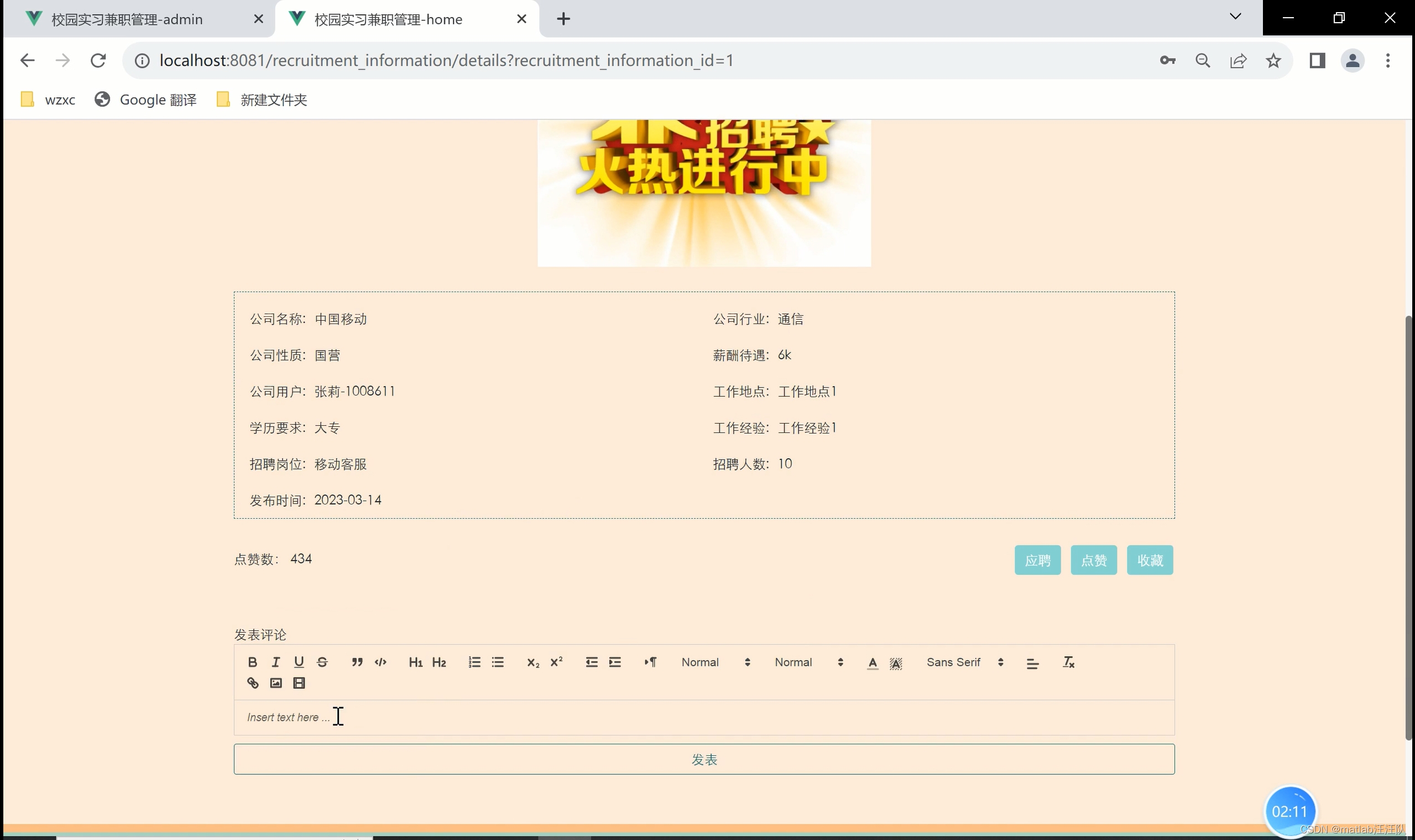Switch to the 校园实习兼职管理-admin tab
The width and height of the screenshot is (1415, 840).
pos(127,19)
